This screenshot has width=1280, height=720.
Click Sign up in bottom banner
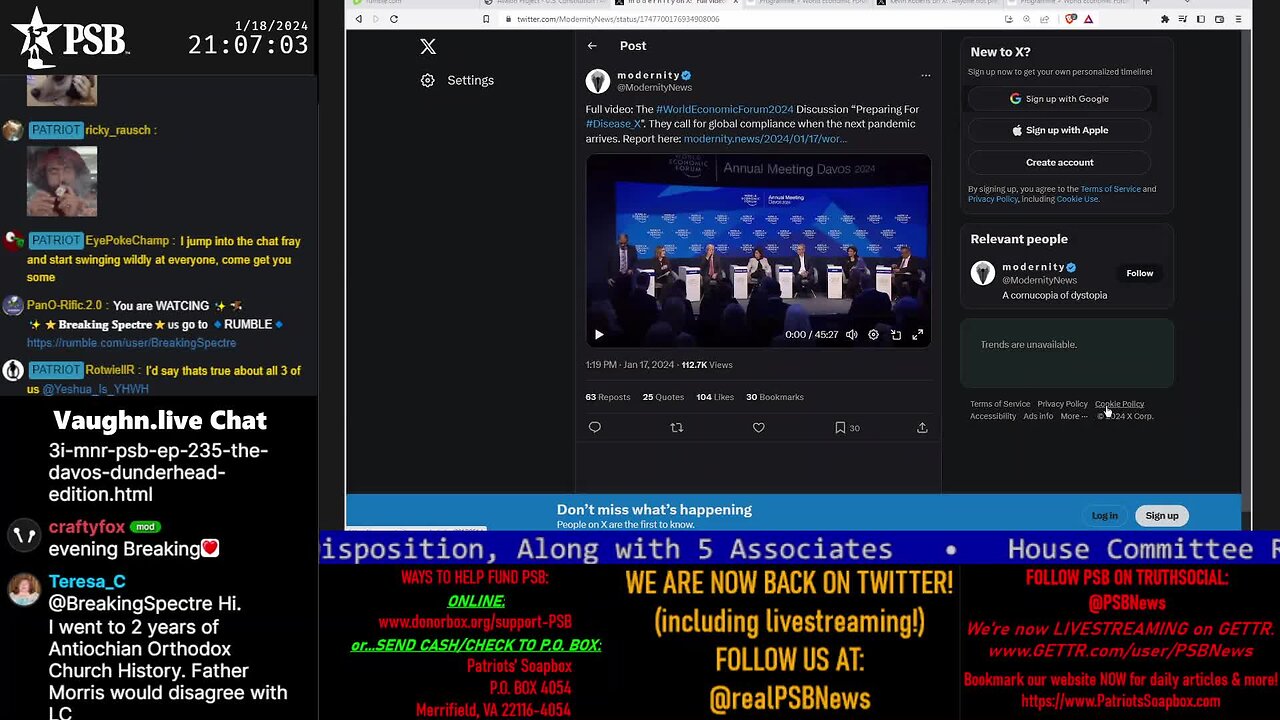tap(1162, 516)
